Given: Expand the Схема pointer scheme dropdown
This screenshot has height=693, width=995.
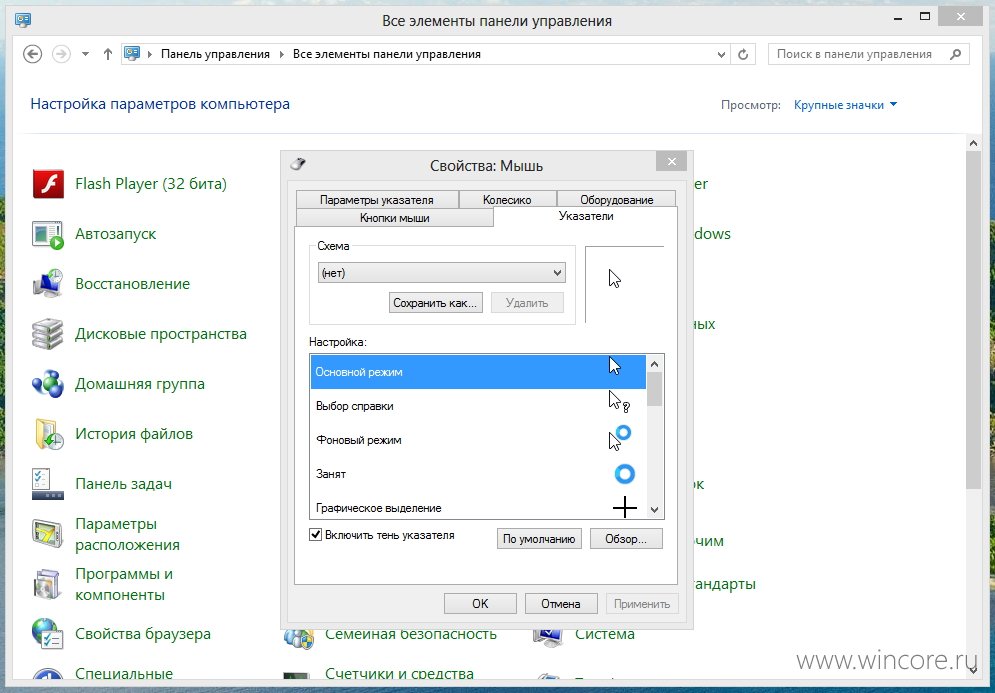Looking at the screenshot, I should tap(441, 273).
